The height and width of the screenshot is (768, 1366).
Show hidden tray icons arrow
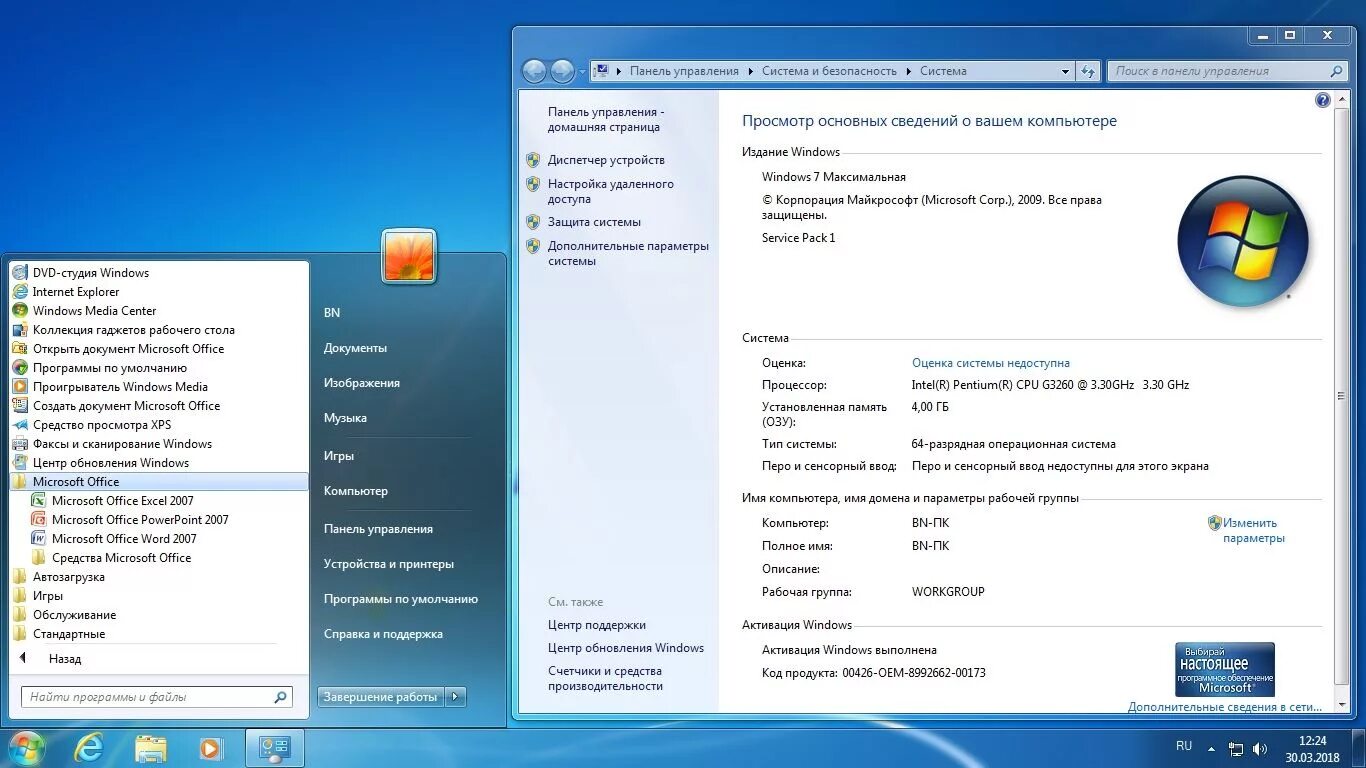point(1211,749)
